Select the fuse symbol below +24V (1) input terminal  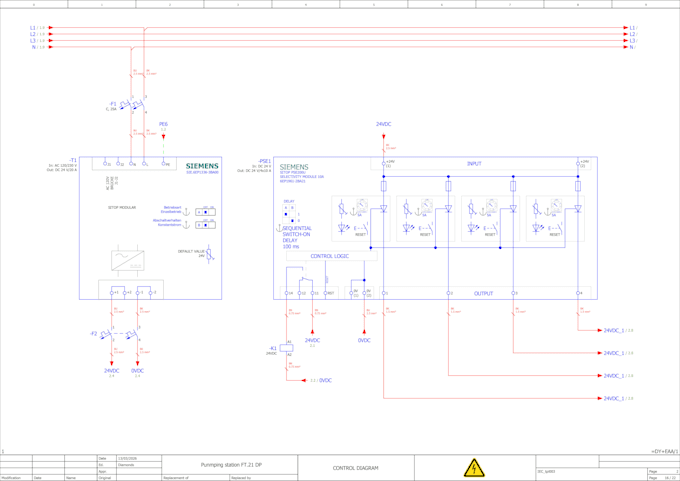[384, 187]
